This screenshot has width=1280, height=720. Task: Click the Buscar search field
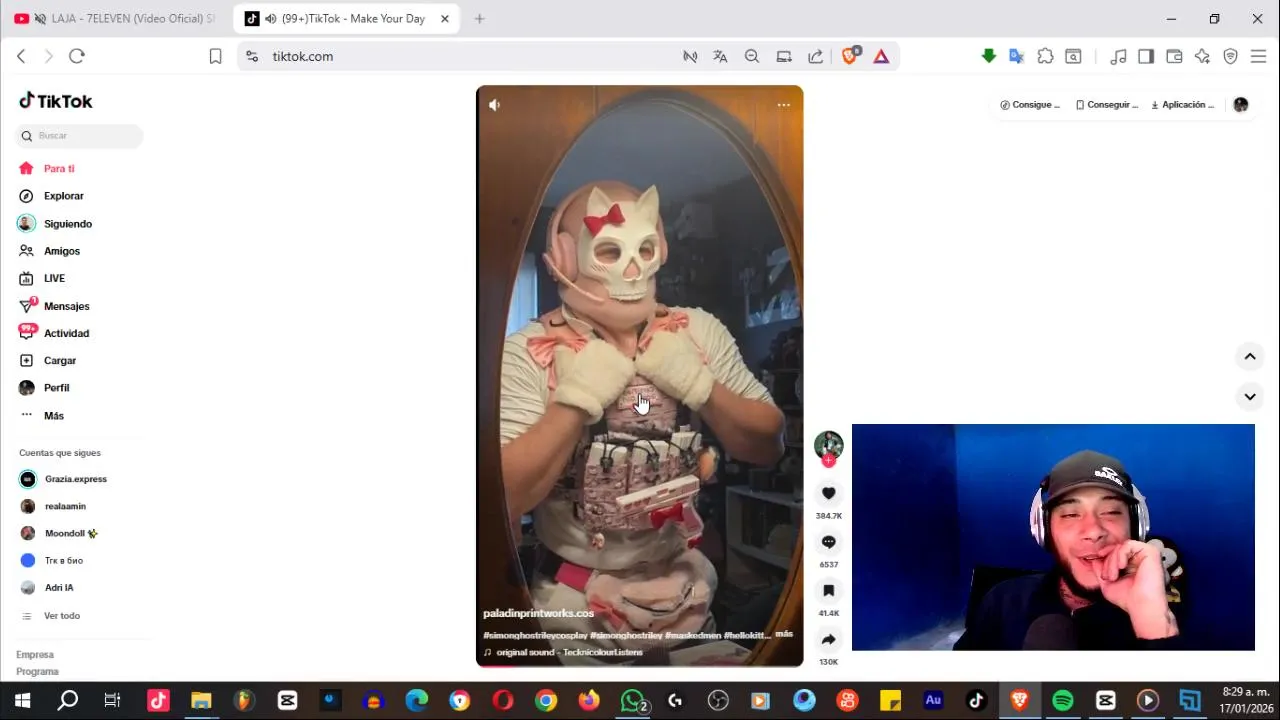[x=80, y=136]
